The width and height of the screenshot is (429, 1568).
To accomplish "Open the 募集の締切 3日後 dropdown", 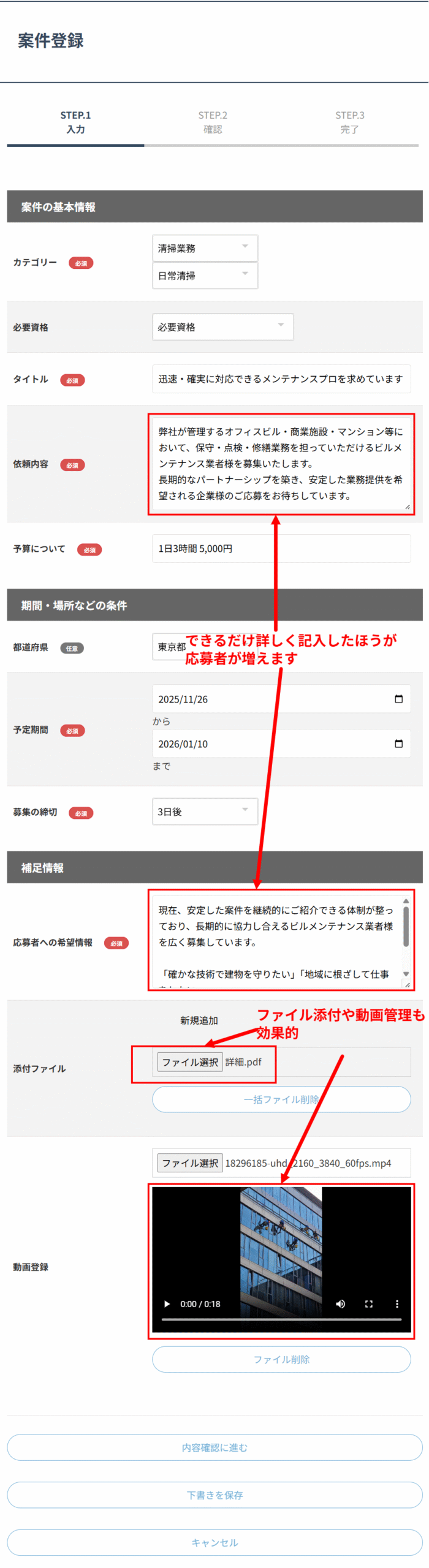I will 205,812.
